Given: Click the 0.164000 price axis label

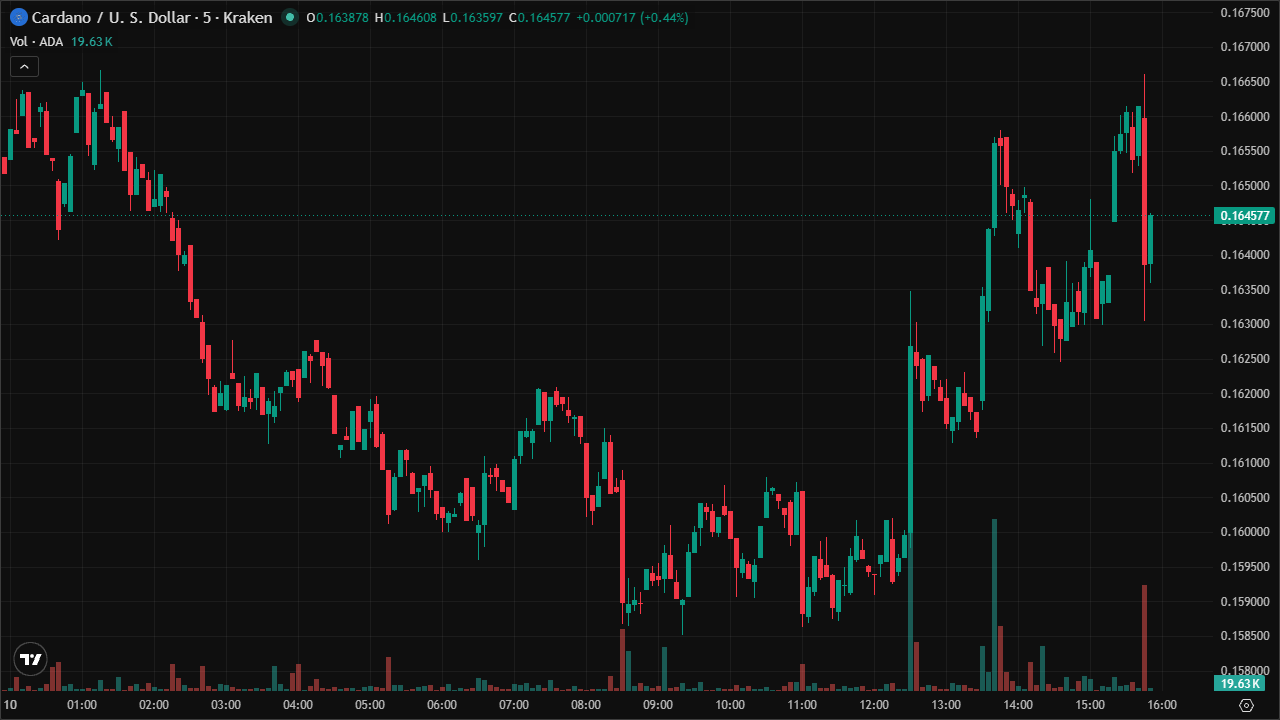Looking at the screenshot, I should pos(1245,255).
